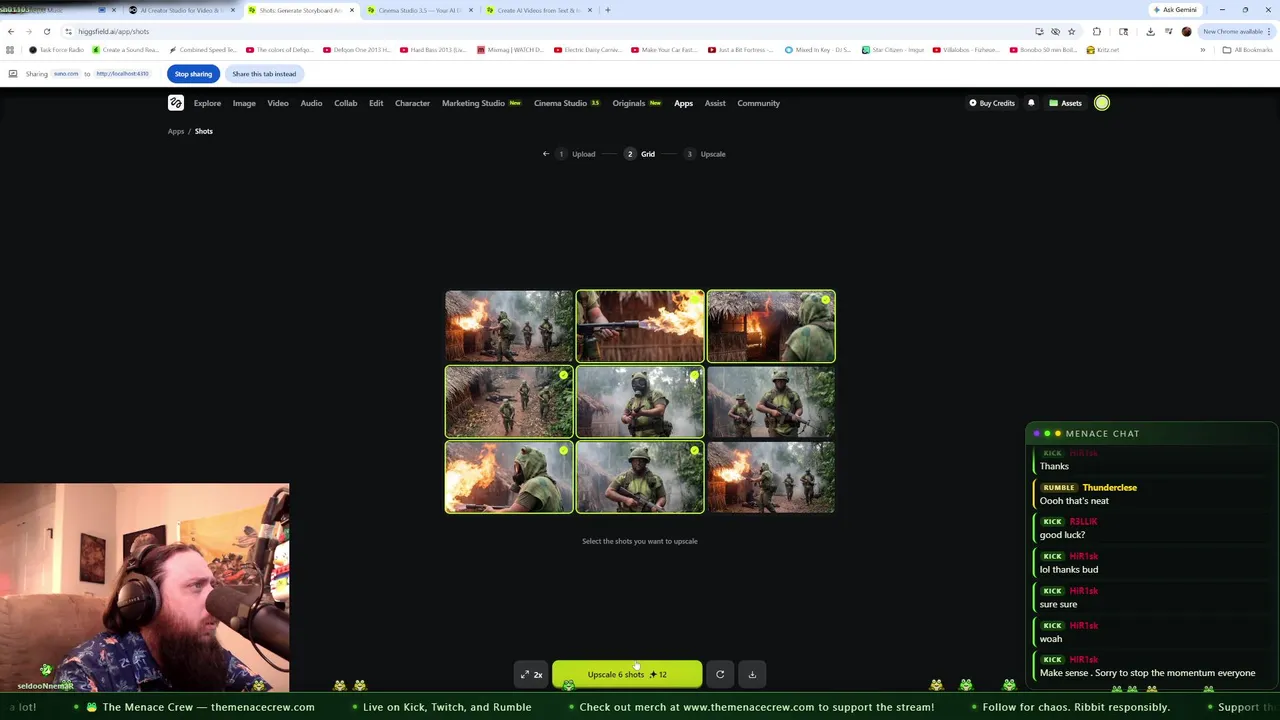Deselect the single soldier with rifle shot
Viewport: 1280px width, 720px height.
point(640,477)
